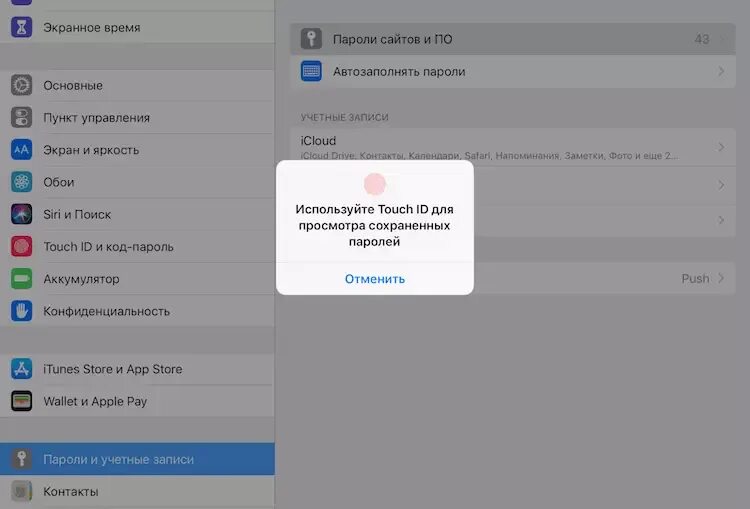Open Обои flower icon
Image resolution: width=750 pixels, height=509 pixels.
pos(22,182)
